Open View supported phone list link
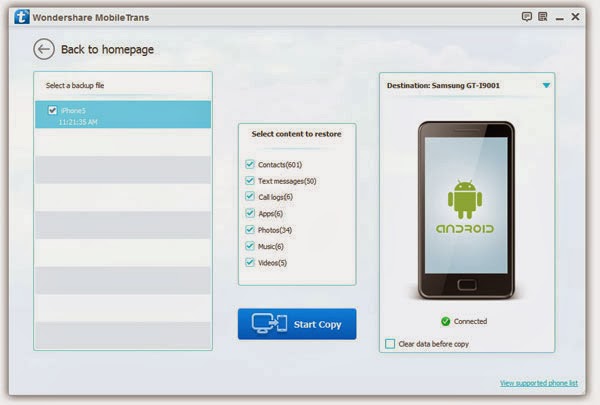Image resolution: width=600 pixels, height=405 pixels. tap(539, 383)
